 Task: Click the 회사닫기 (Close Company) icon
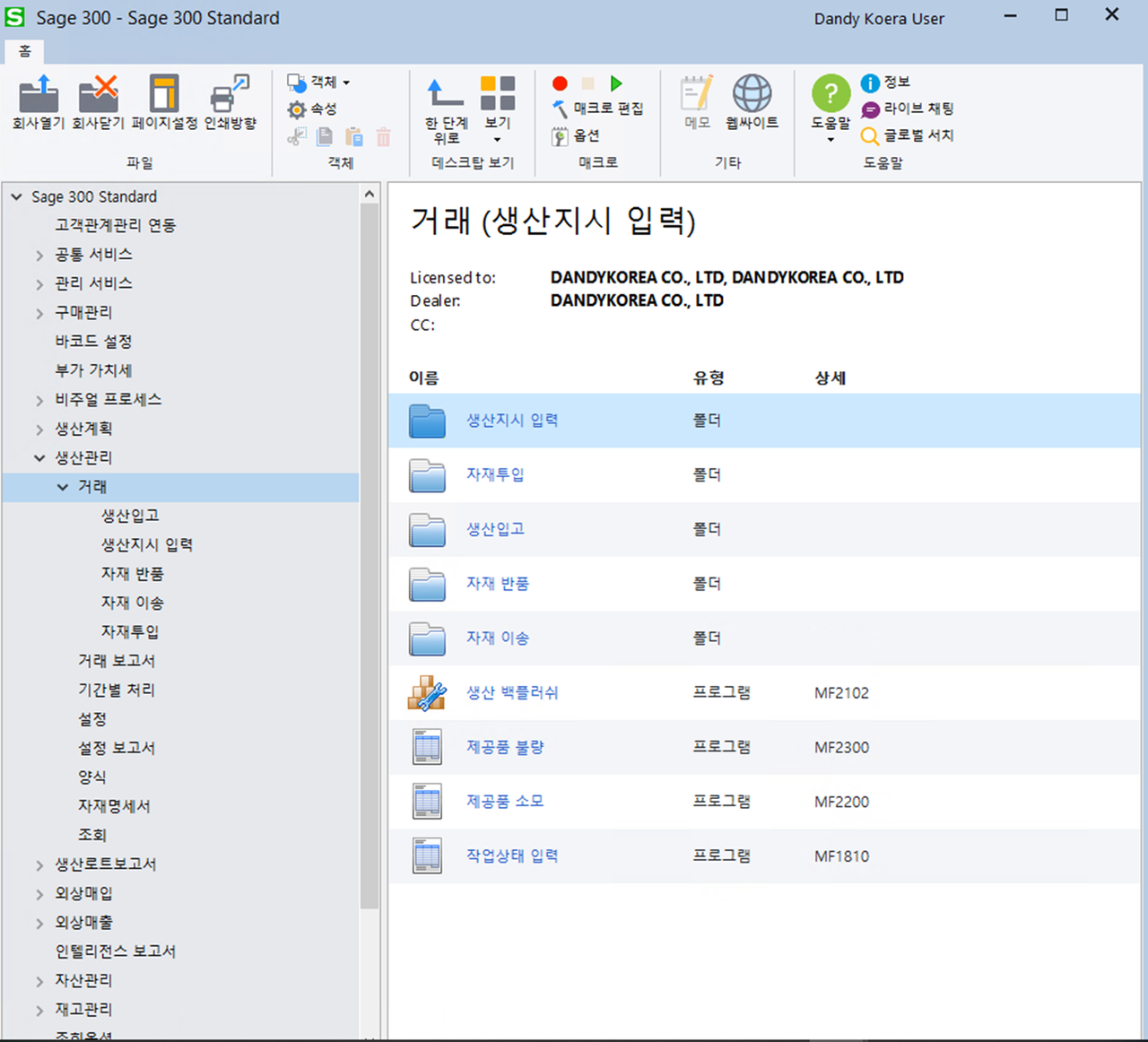tap(98, 95)
